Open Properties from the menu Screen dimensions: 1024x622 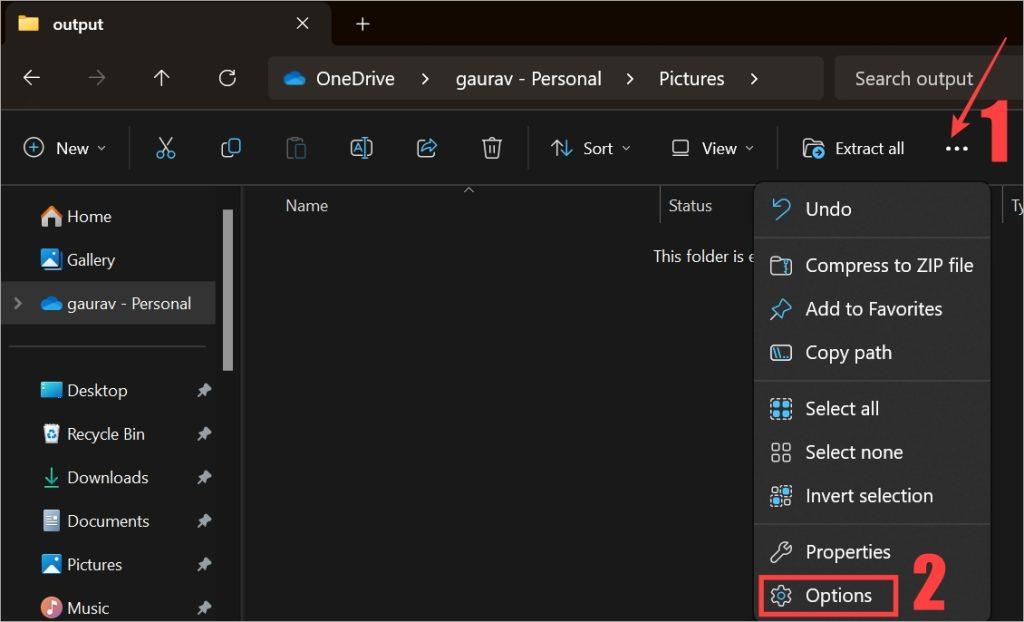point(872,552)
